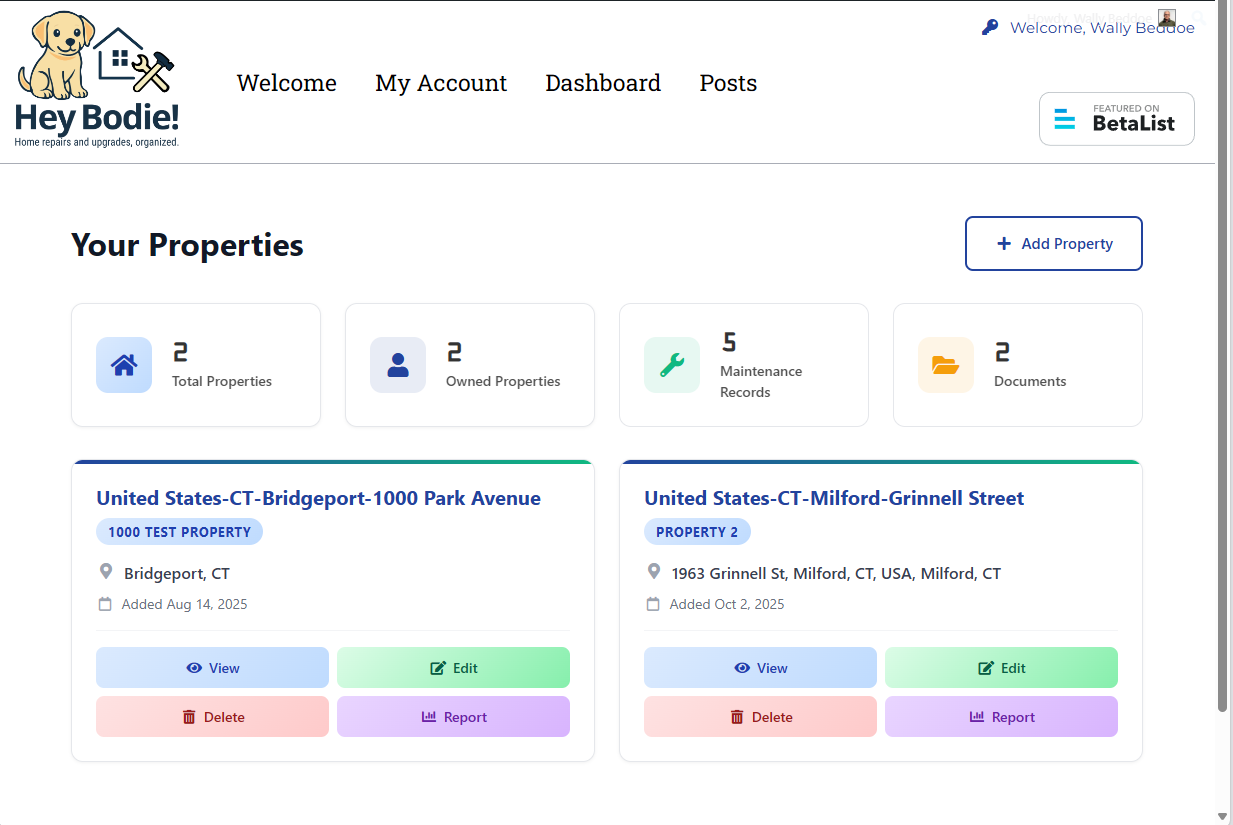Click the key icon beside Welcome text
This screenshot has height=825, width=1233.
[990, 28]
